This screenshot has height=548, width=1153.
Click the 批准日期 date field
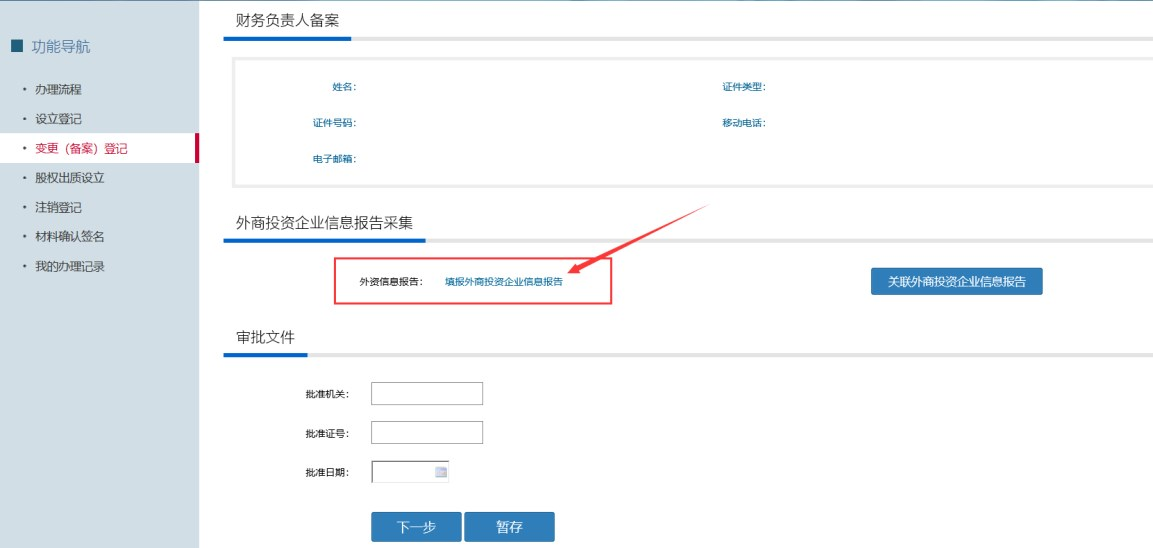click(402, 472)
